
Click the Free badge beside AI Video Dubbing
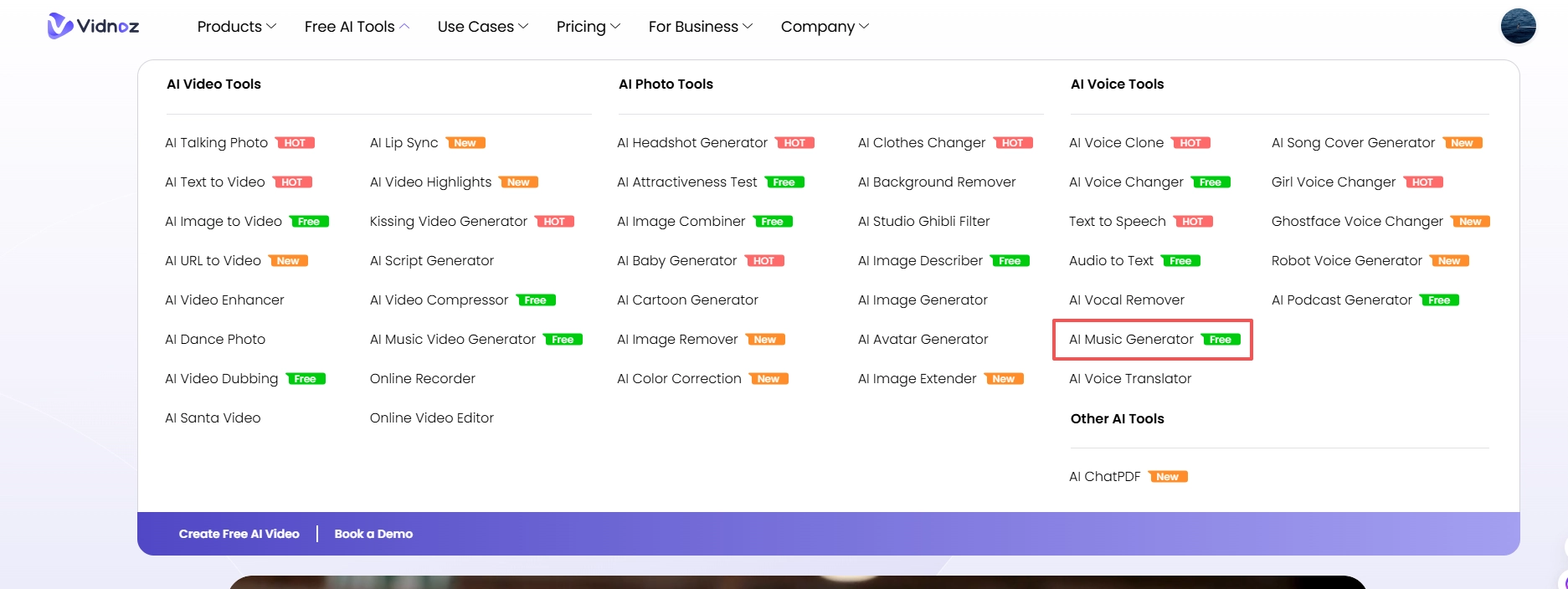[305, 379]
